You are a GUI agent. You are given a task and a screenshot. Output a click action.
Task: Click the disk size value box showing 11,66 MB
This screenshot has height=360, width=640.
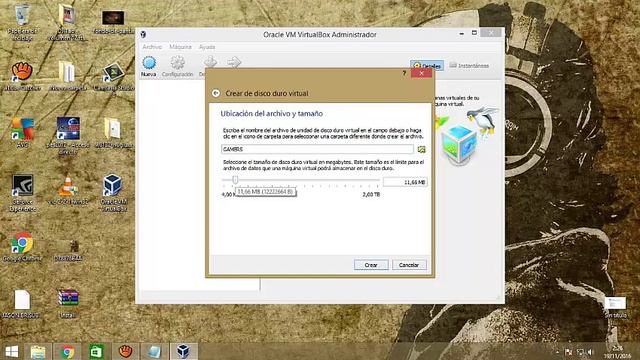click(405, 182)
